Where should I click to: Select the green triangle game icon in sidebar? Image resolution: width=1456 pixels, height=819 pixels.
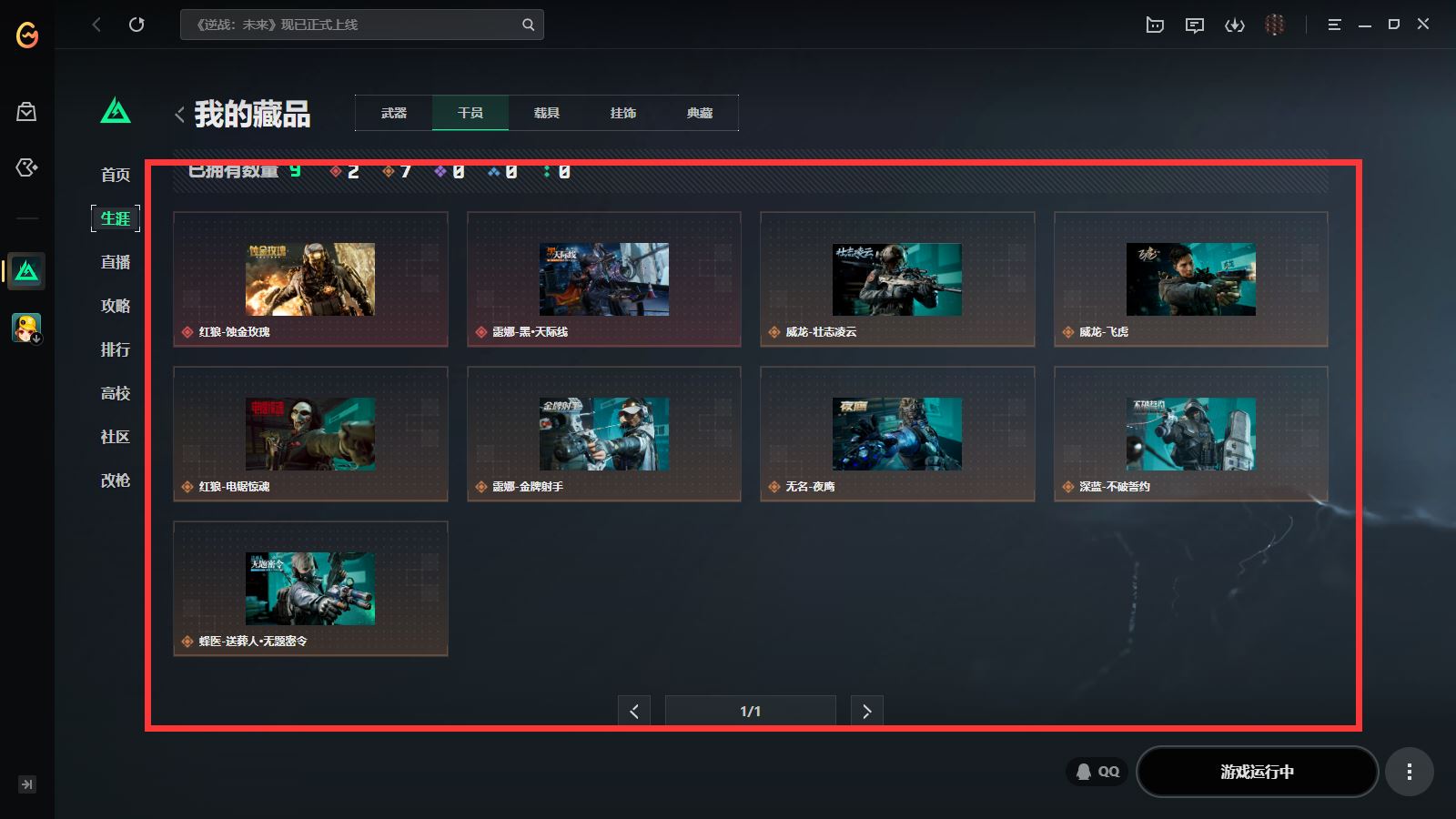(x=26, y=271)
